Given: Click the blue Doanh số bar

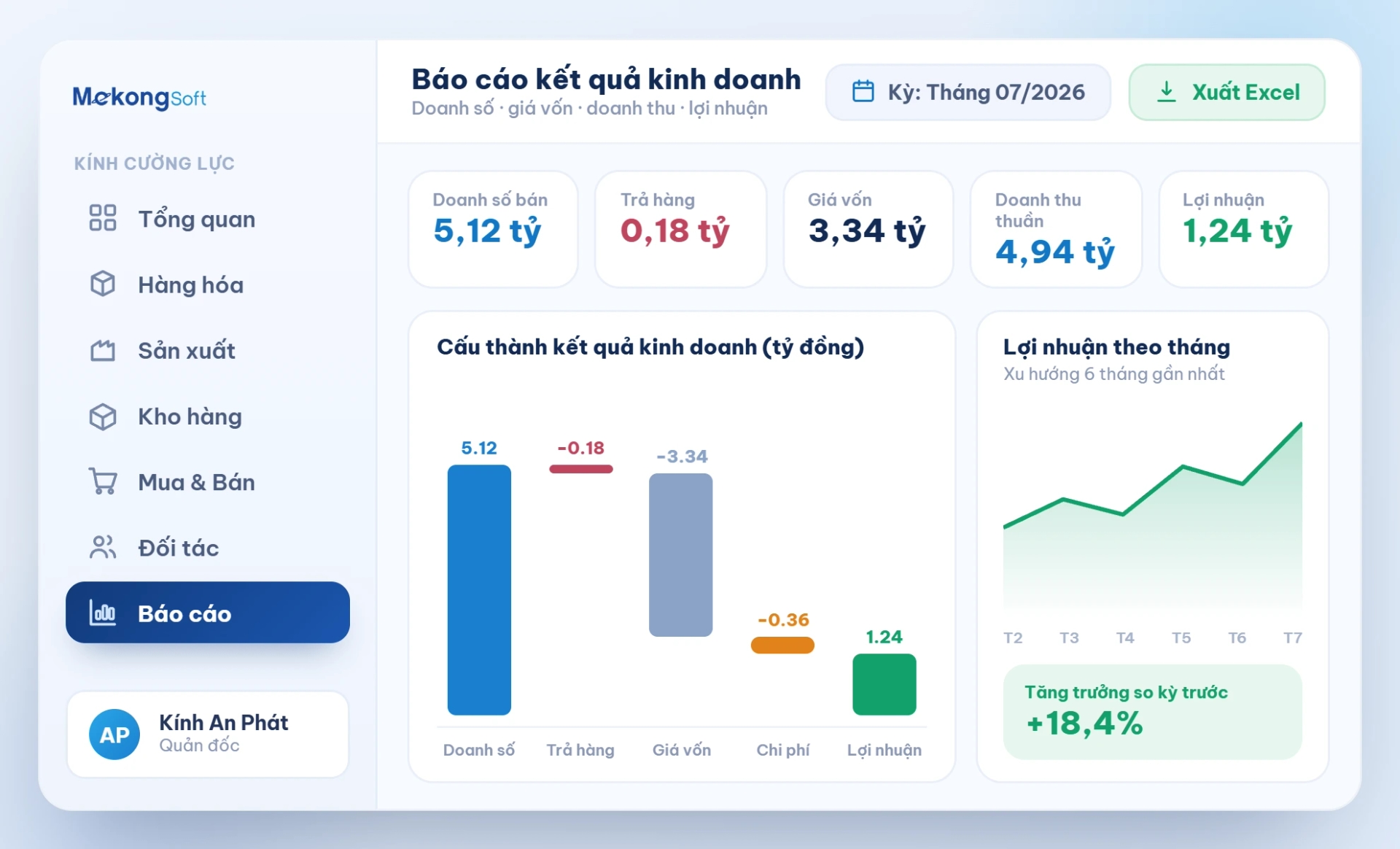Looking at the screenshot, I should click(479, 590).
